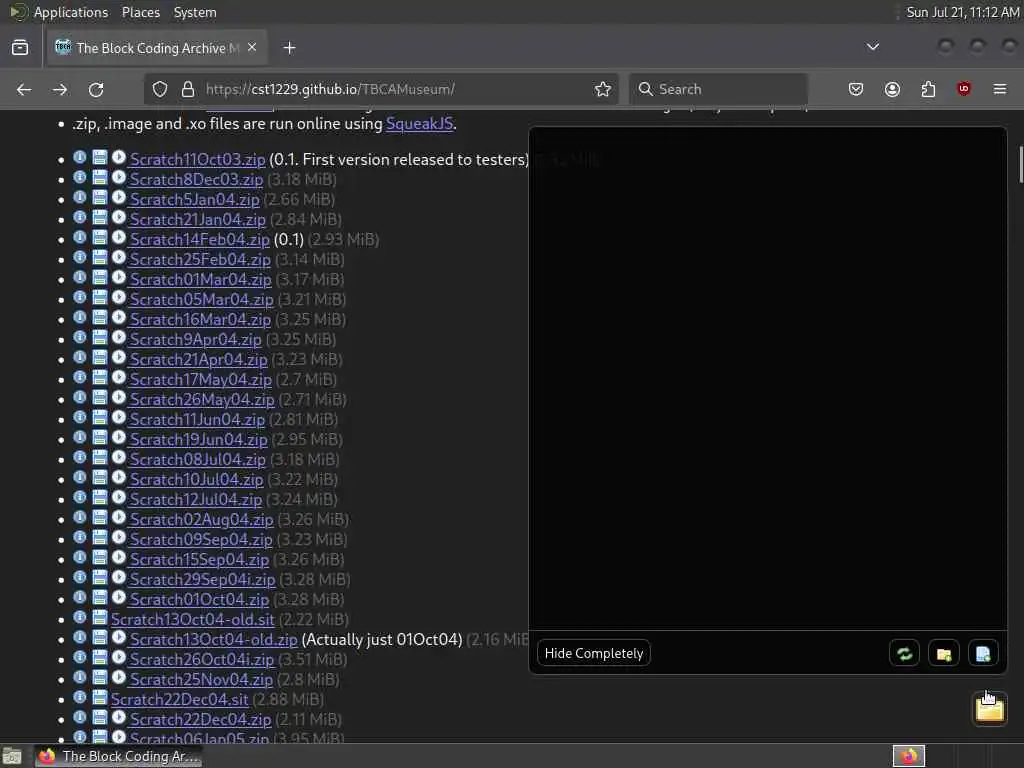The image size is (1024, 768).
Task: Click info icon beside Scratch26May04.zip
Action: click(80, 398)
